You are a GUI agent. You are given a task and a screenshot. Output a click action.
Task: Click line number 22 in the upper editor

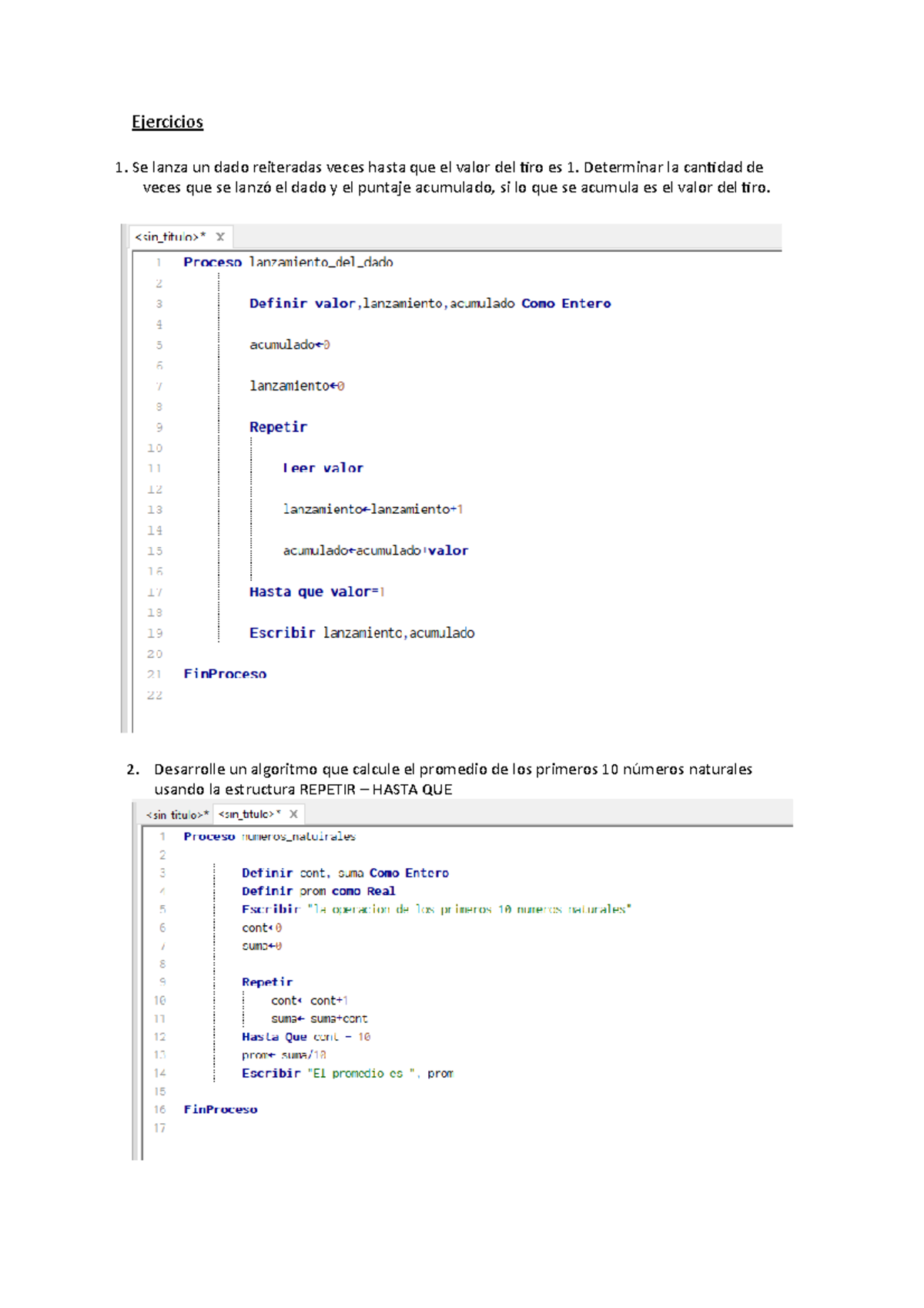tap(155, 695)
